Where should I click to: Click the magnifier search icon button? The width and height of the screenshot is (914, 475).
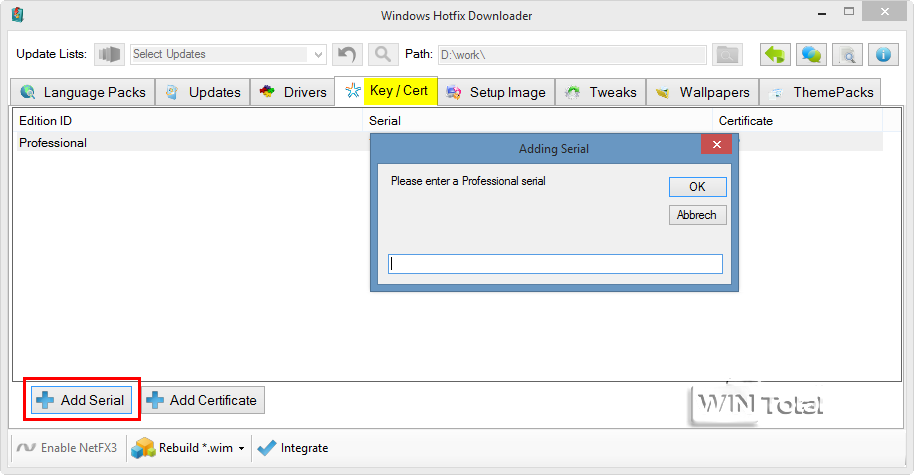[383, 54]
